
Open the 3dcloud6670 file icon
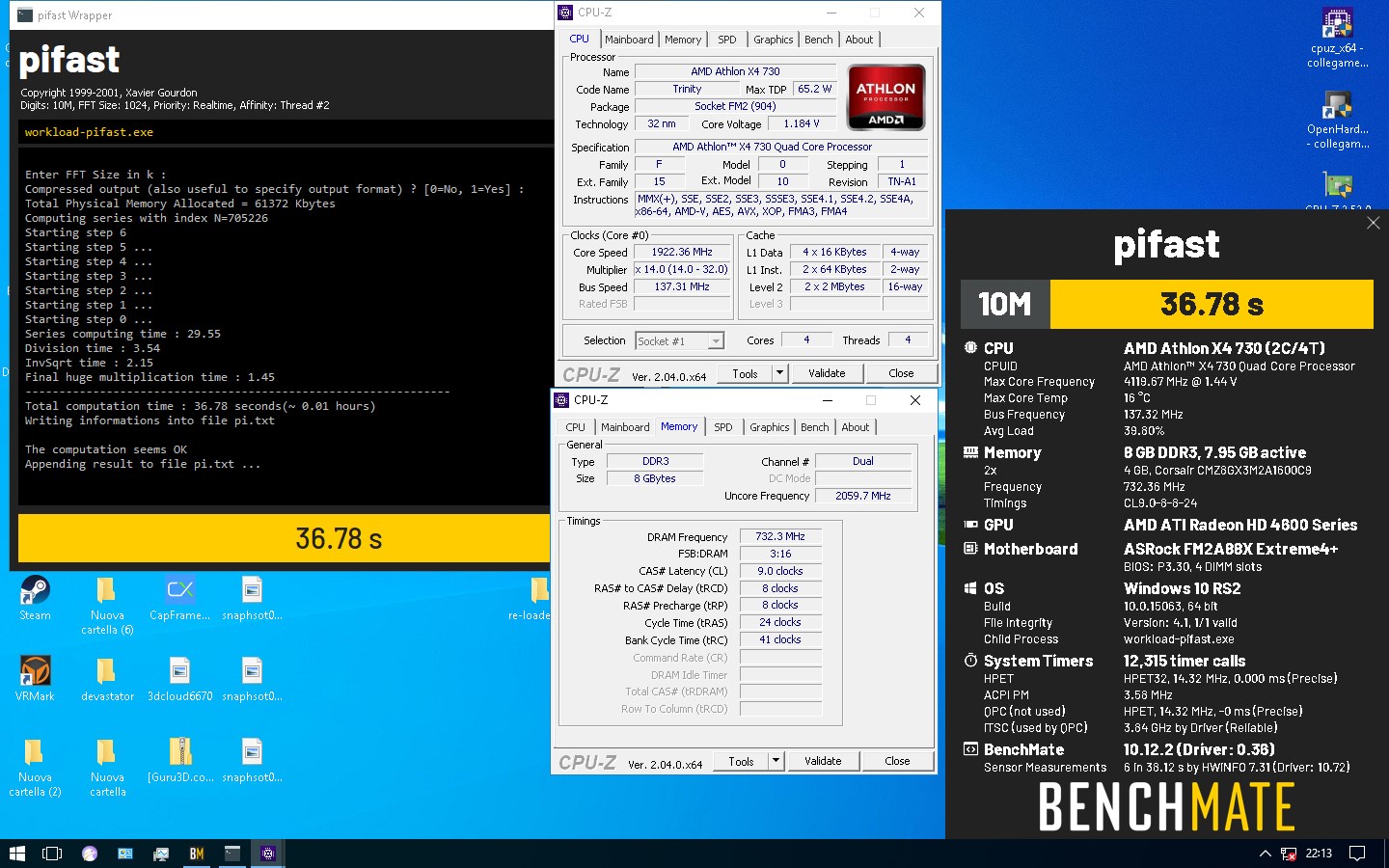click(180, 679)
